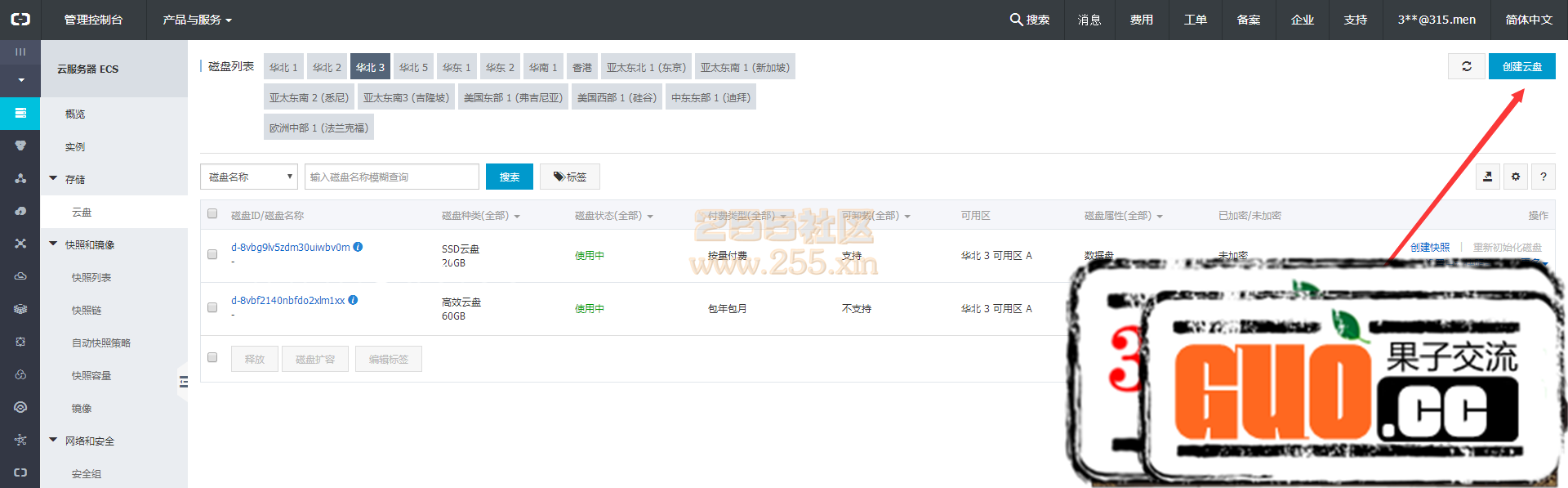Expand the 产品与服务 dropdown menu

[197, 20]
